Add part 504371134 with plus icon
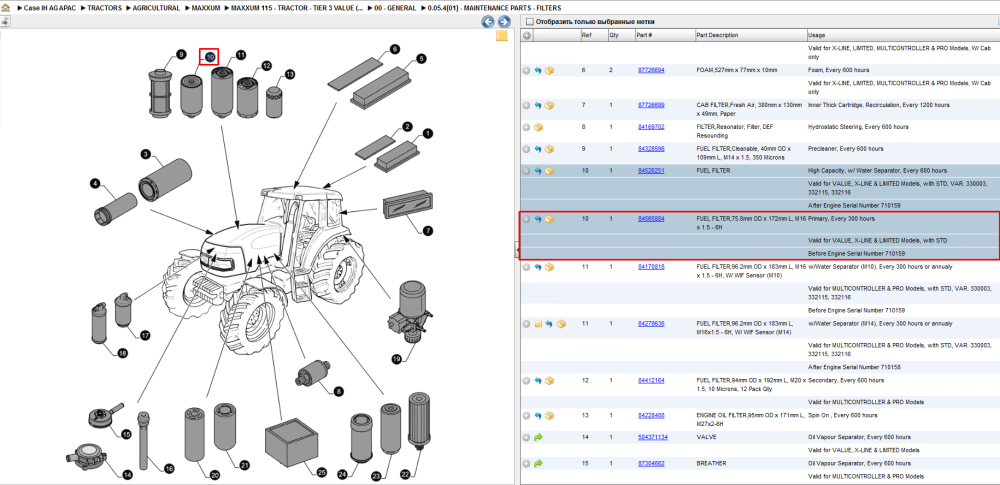 point(526,438)
